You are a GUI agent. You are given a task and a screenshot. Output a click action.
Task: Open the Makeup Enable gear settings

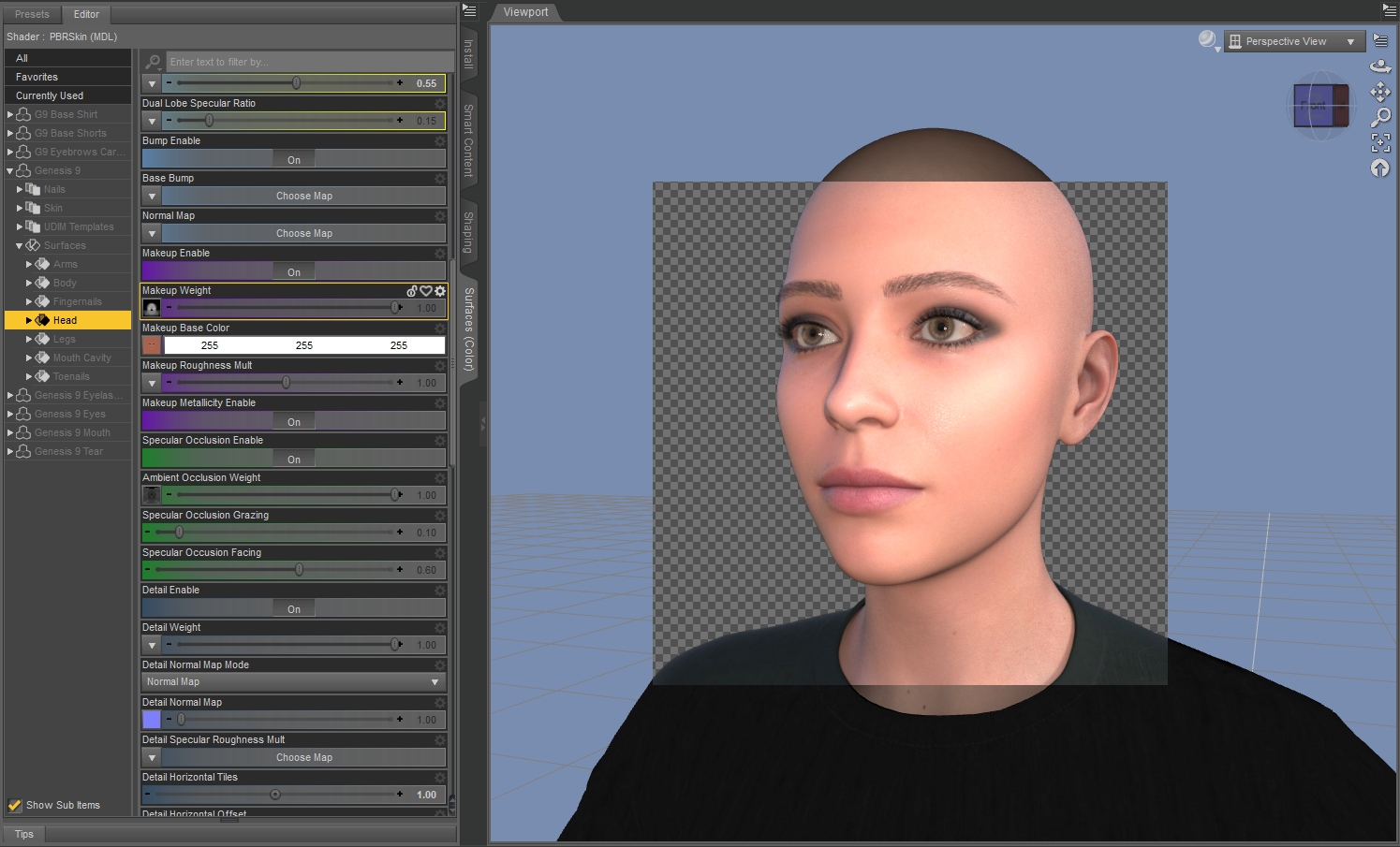click(x=440, y=254)
